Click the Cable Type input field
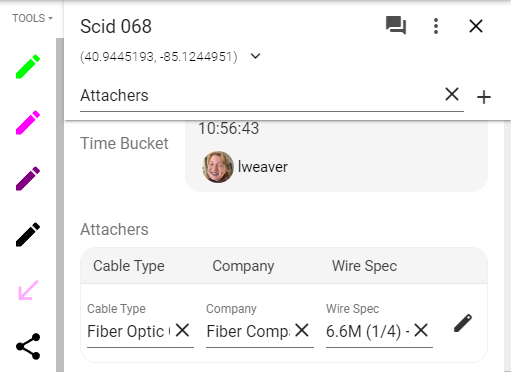Screen dimensions: 511x372 tap(129, 331)
